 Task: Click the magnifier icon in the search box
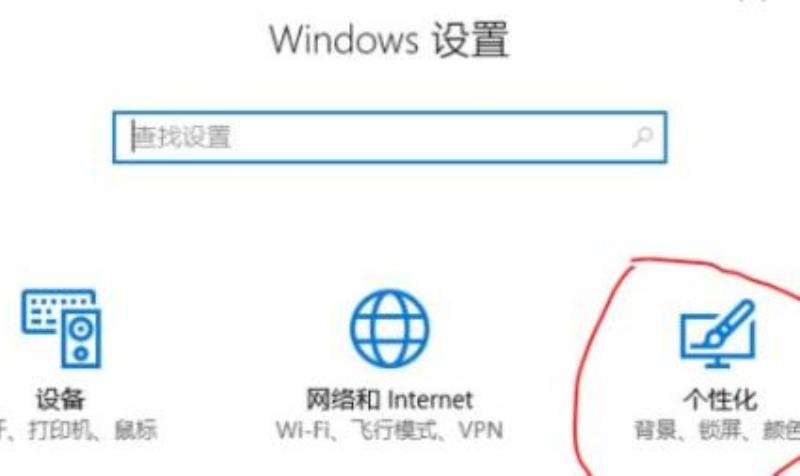[642, 137]
